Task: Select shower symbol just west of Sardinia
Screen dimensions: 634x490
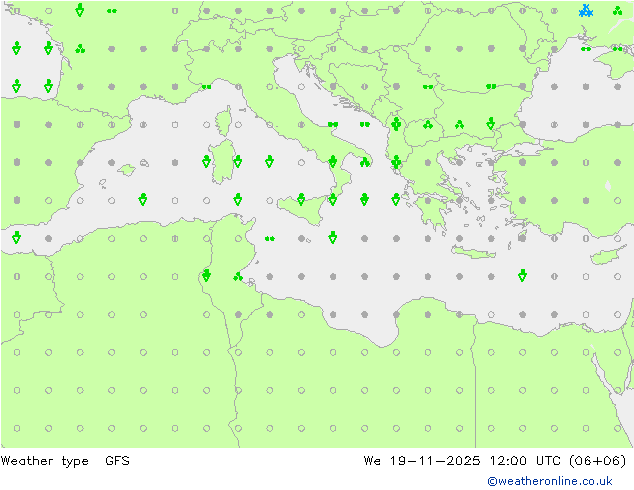Action: click(x=207, y=161)
